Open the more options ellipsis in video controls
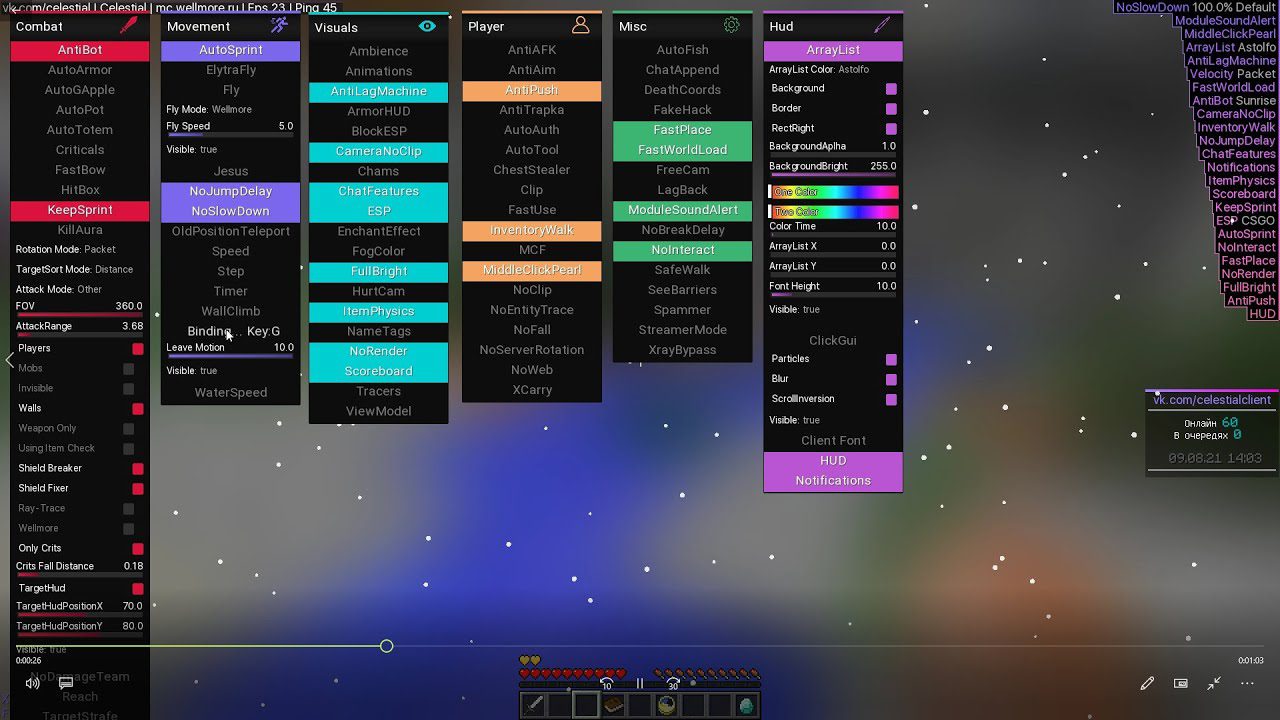This screenshot has height=720, width=1280. coord(1247,683)
